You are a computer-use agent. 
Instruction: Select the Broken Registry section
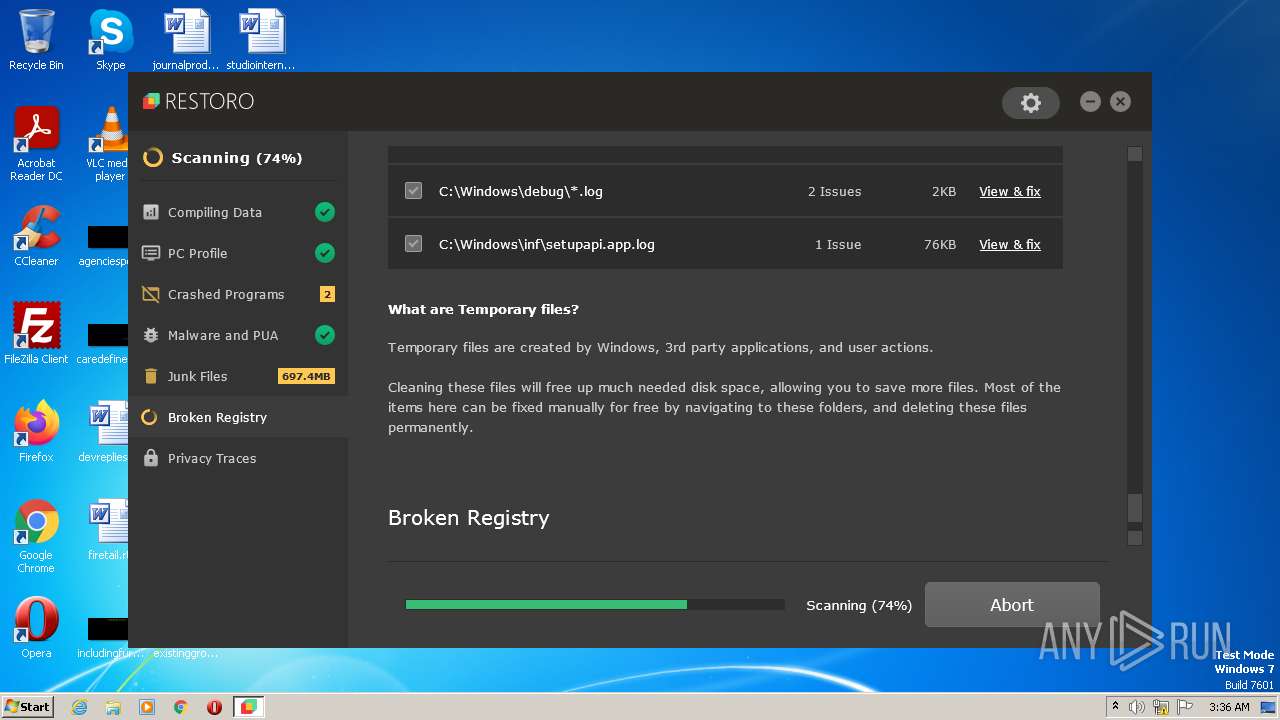[x=238, y=417]
